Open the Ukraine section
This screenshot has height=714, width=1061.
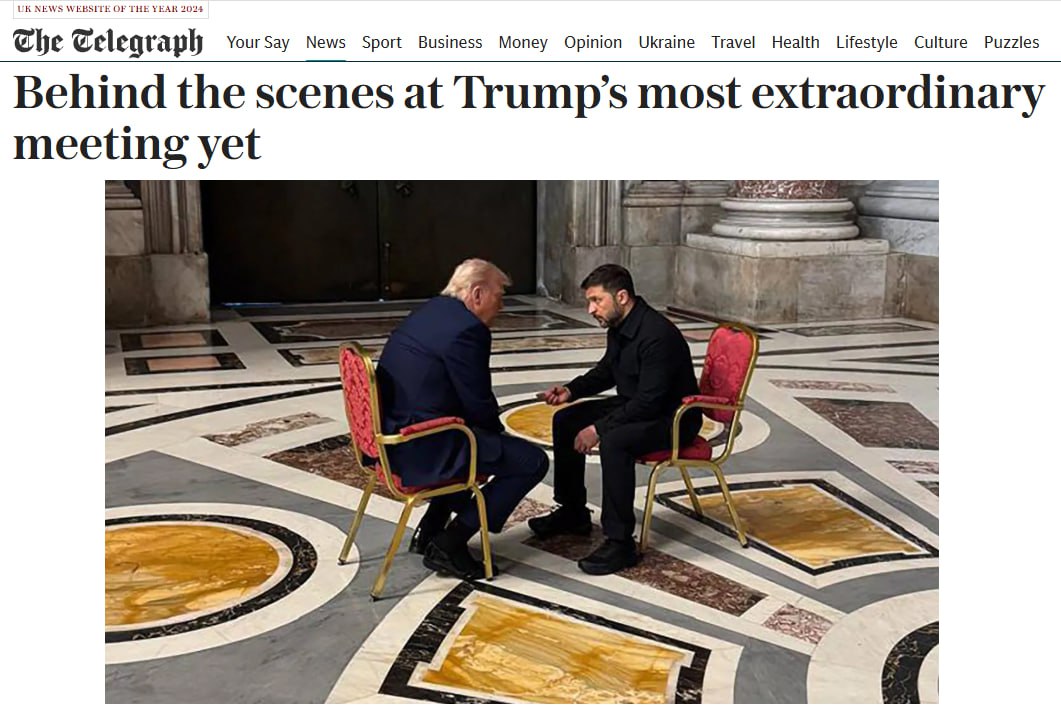point(667,42)
